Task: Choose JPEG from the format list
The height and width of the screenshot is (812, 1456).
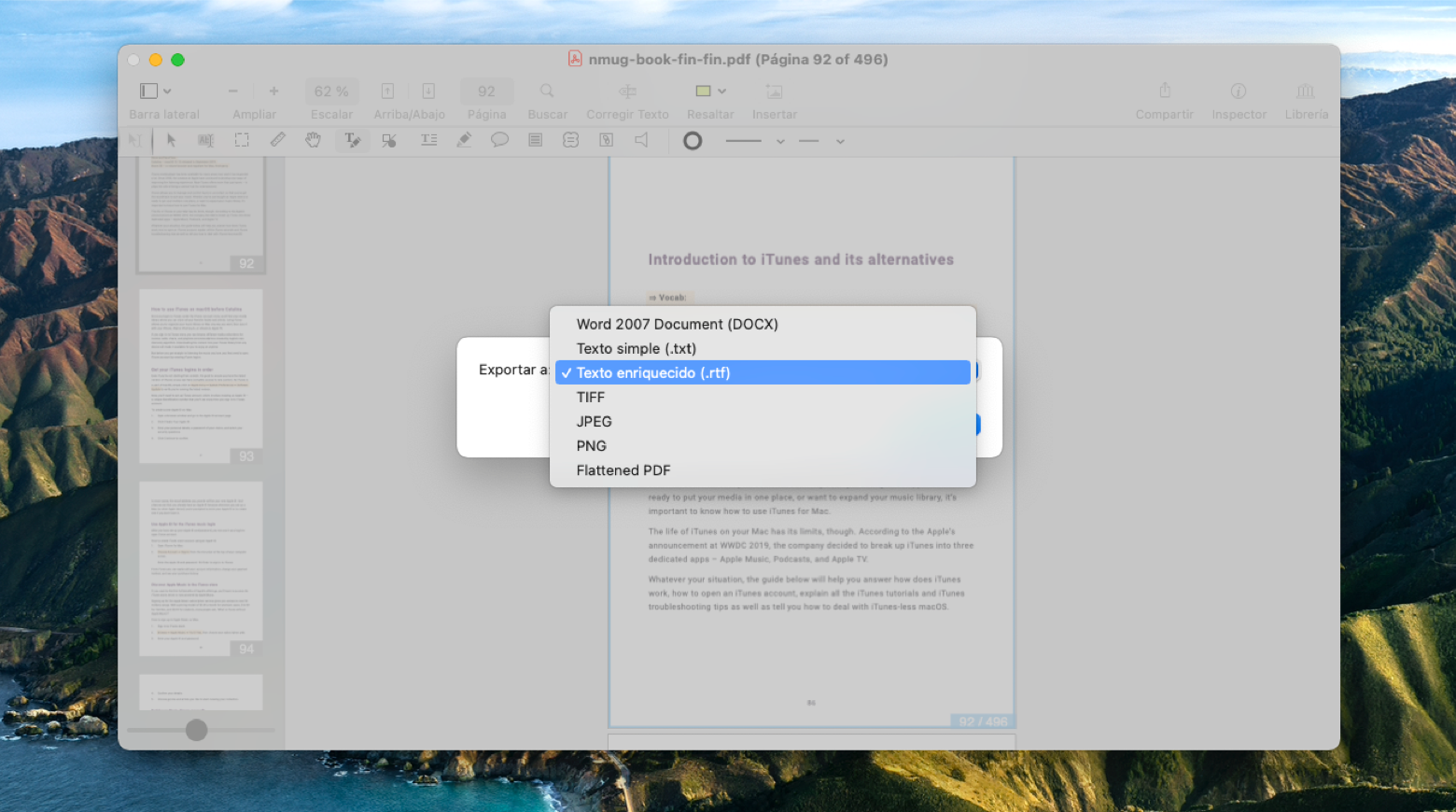Action: click(x=594, y=421)
